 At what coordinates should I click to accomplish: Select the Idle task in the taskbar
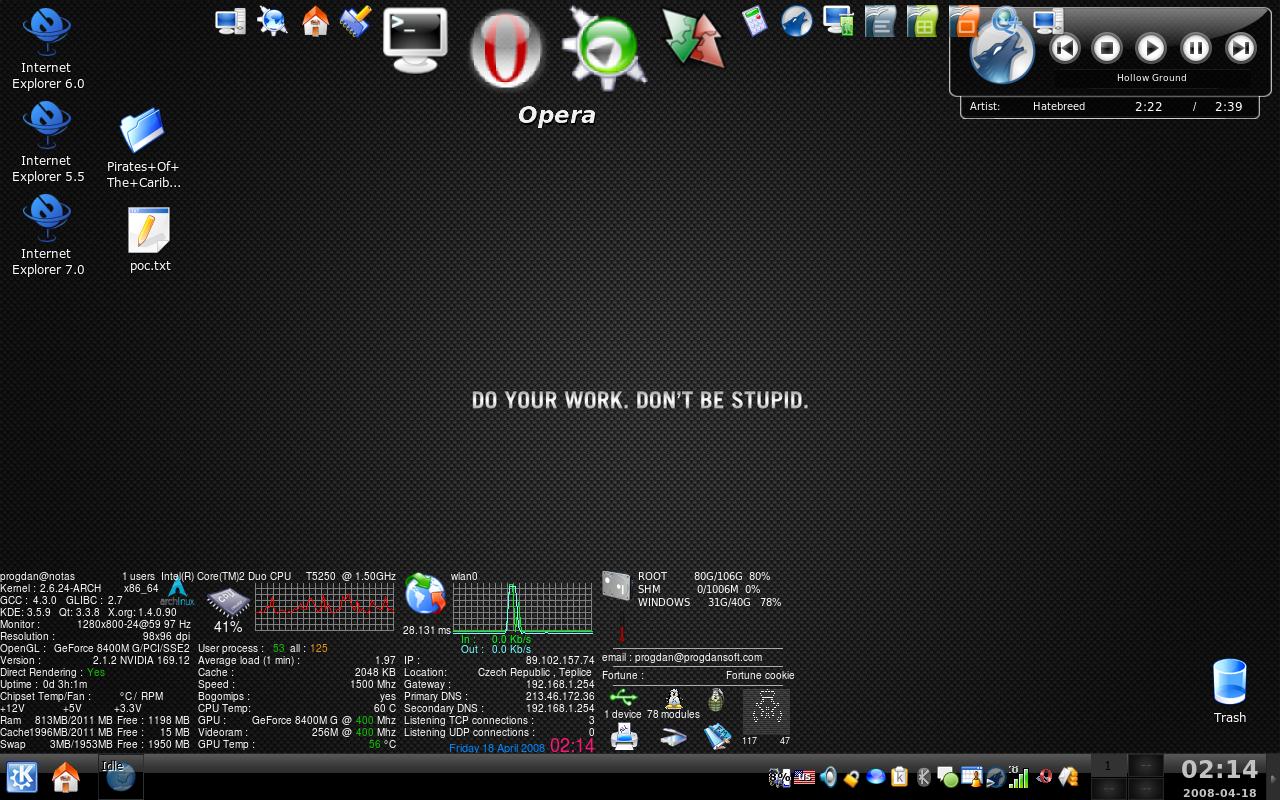coord(120,777)
